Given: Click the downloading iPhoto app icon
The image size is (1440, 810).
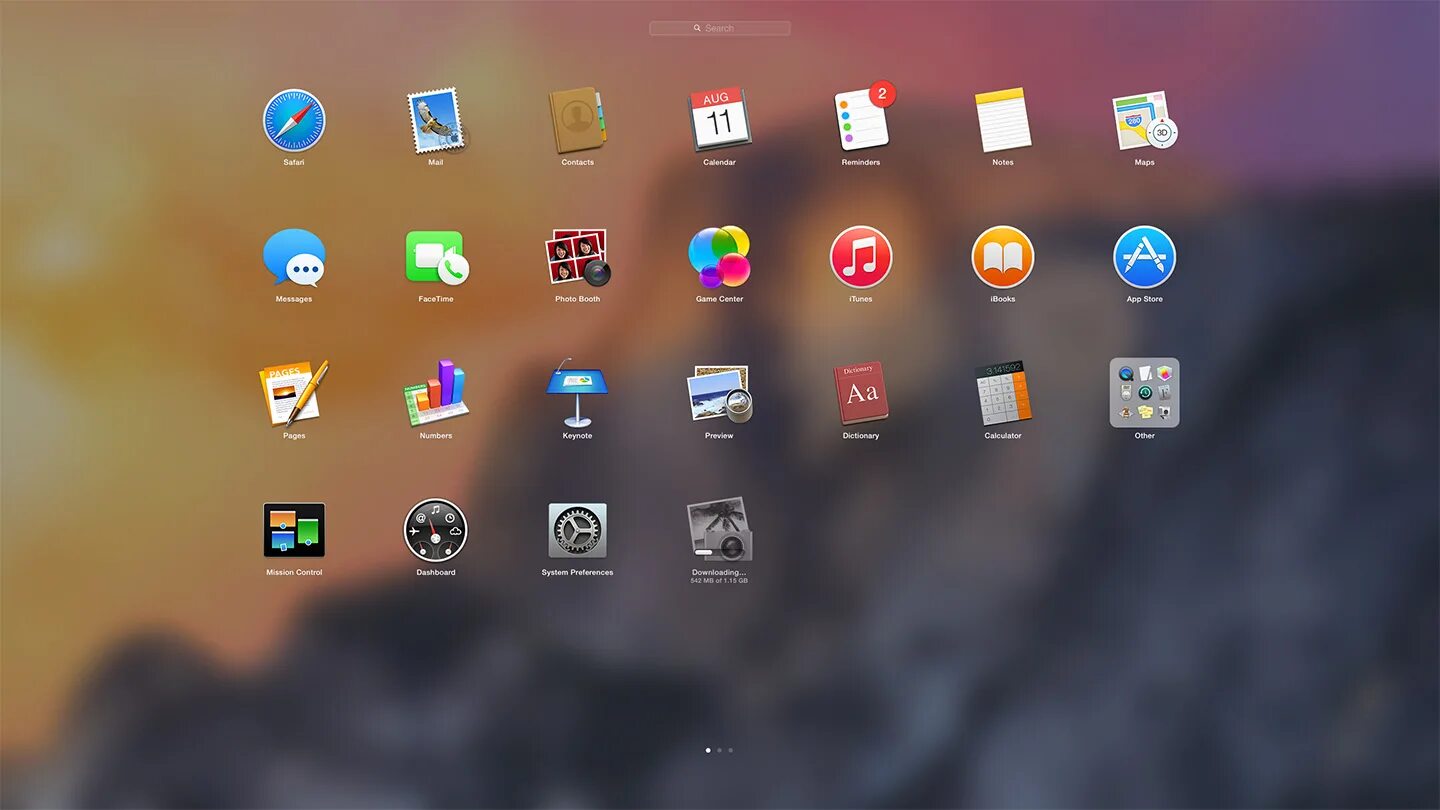Looking at the screenshot, I should pos(719,530).
